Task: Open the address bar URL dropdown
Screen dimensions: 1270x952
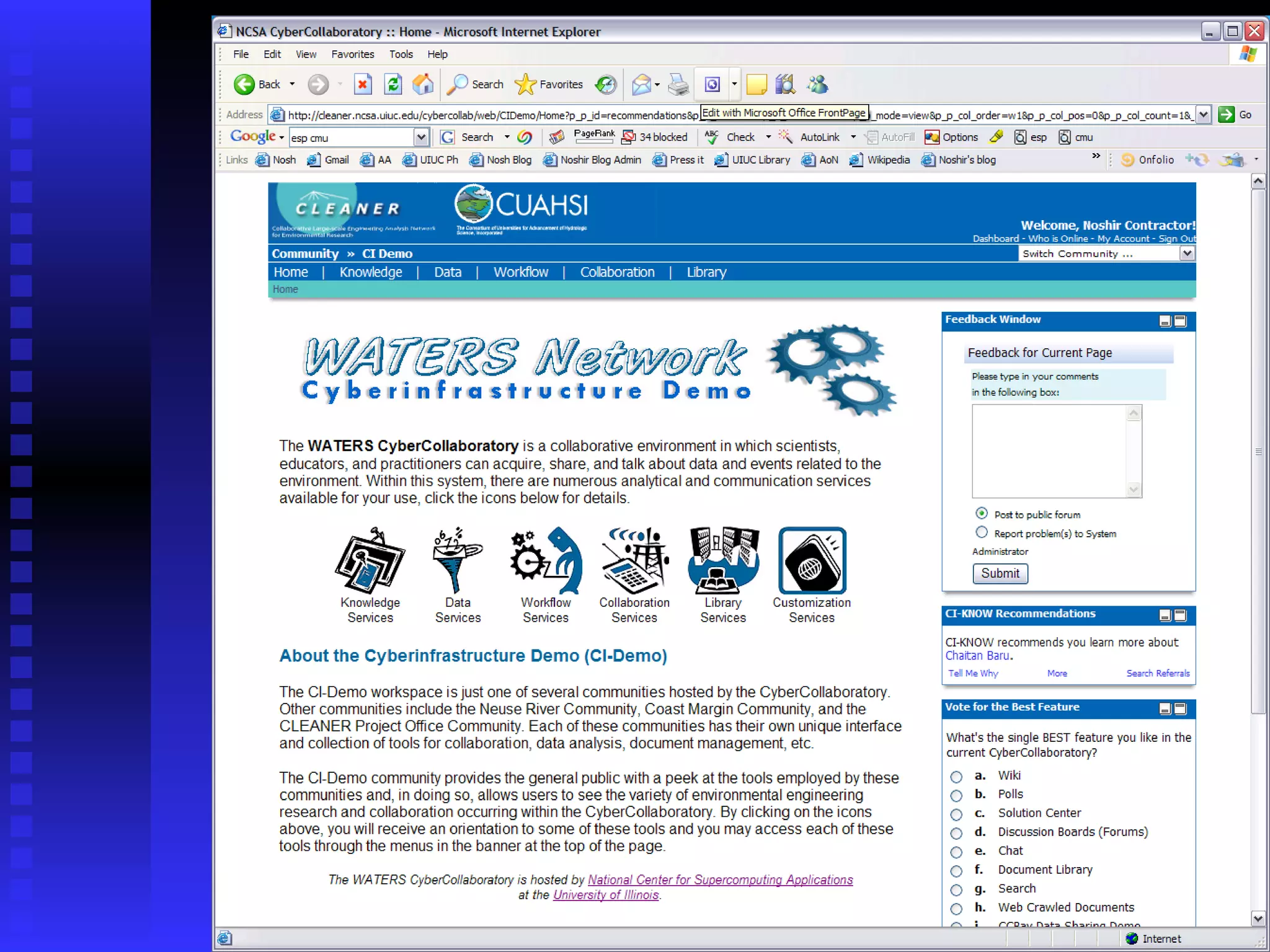Action: point(1203,115)
